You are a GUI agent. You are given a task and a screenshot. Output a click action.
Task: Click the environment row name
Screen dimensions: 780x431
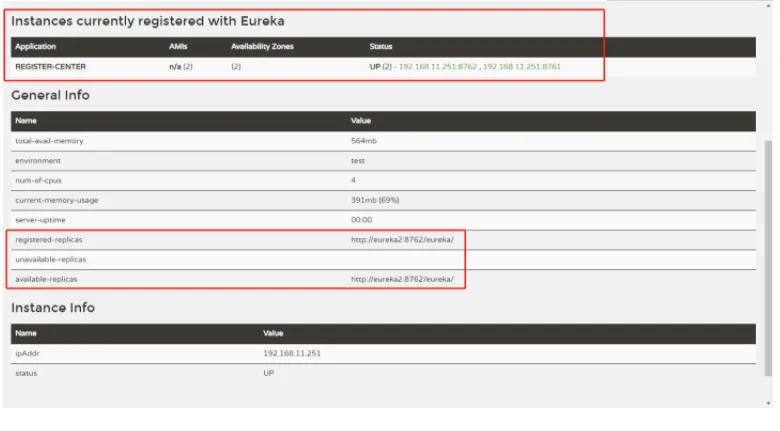pos(38,161)
